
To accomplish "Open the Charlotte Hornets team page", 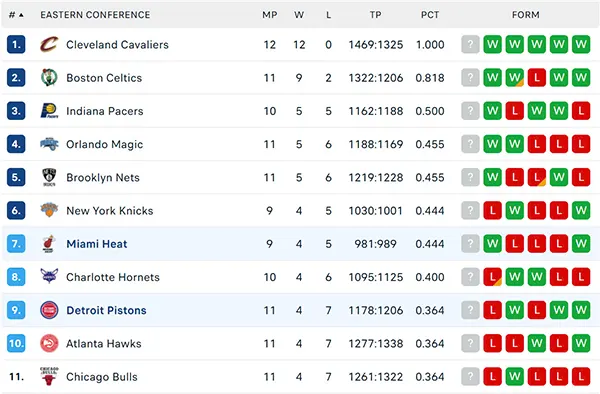I will [x=113, y=277].
